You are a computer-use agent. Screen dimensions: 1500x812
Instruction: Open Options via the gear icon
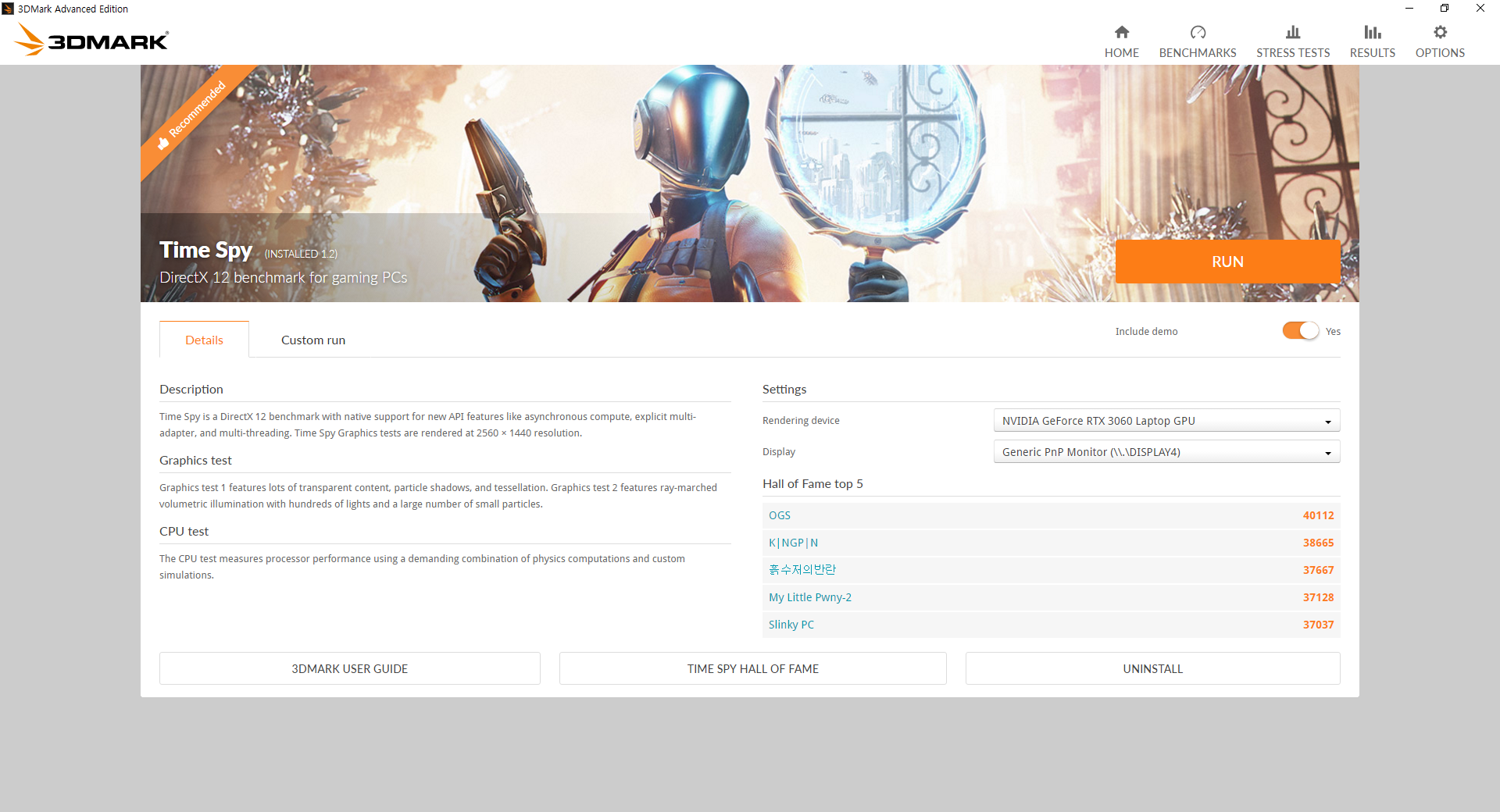point(1440,32)
